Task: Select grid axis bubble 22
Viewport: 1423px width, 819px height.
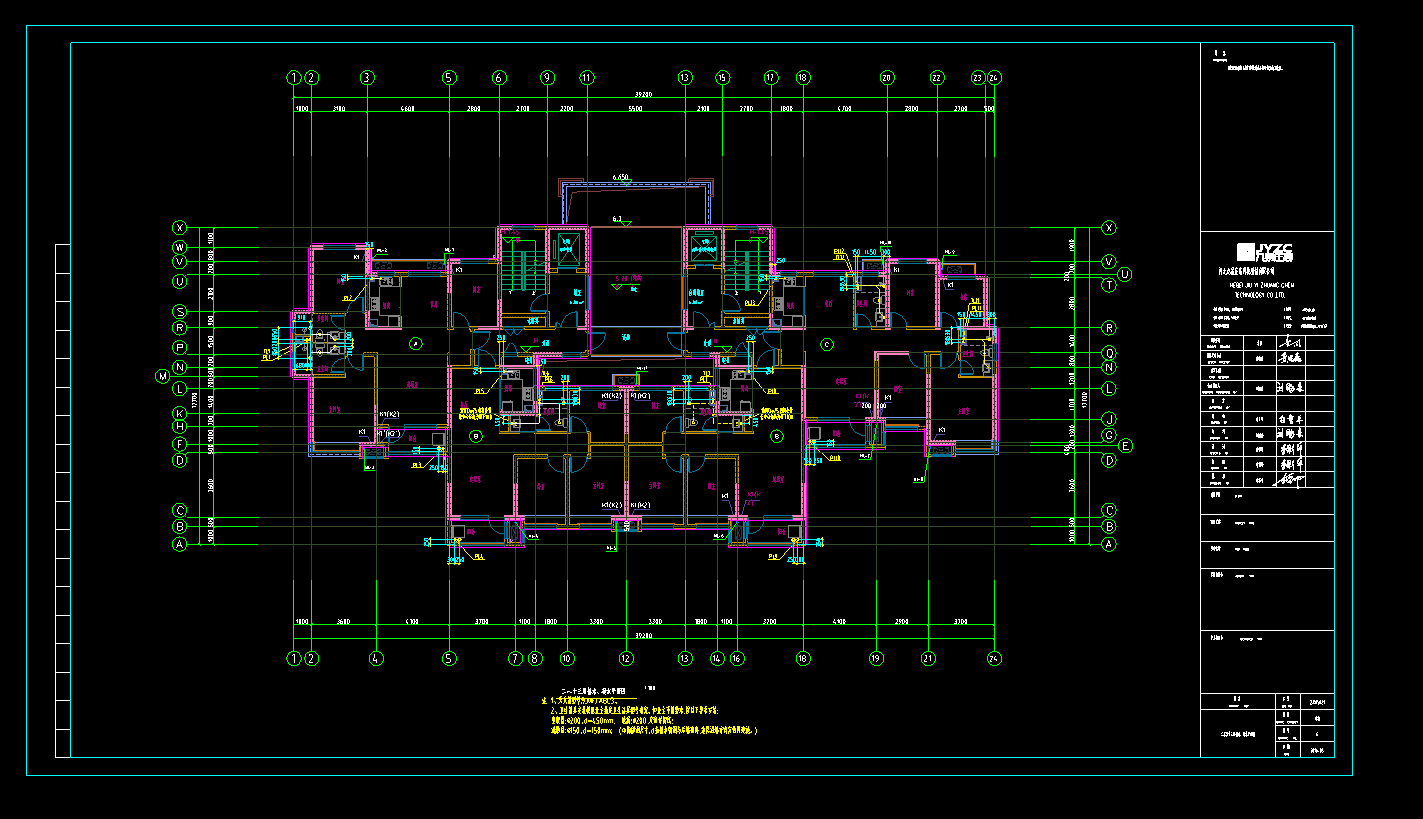Action: click(936, 77)
